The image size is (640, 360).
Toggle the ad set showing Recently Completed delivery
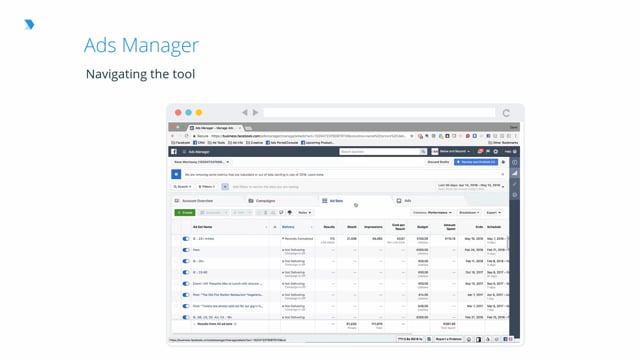pyautogui.click(x=186, y=239)
